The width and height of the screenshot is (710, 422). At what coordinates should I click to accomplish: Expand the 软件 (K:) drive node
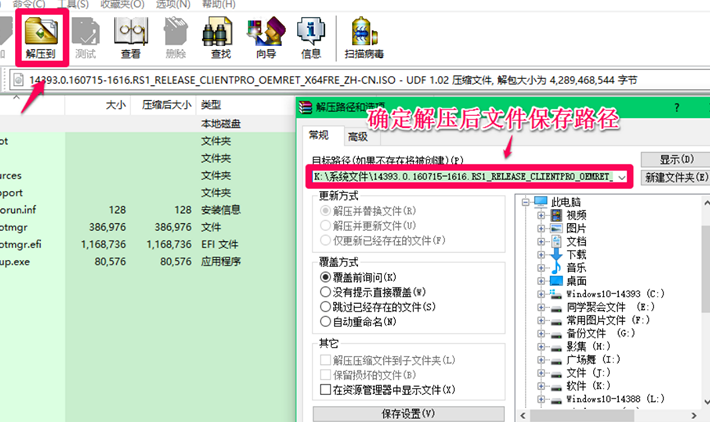point(541,385)
